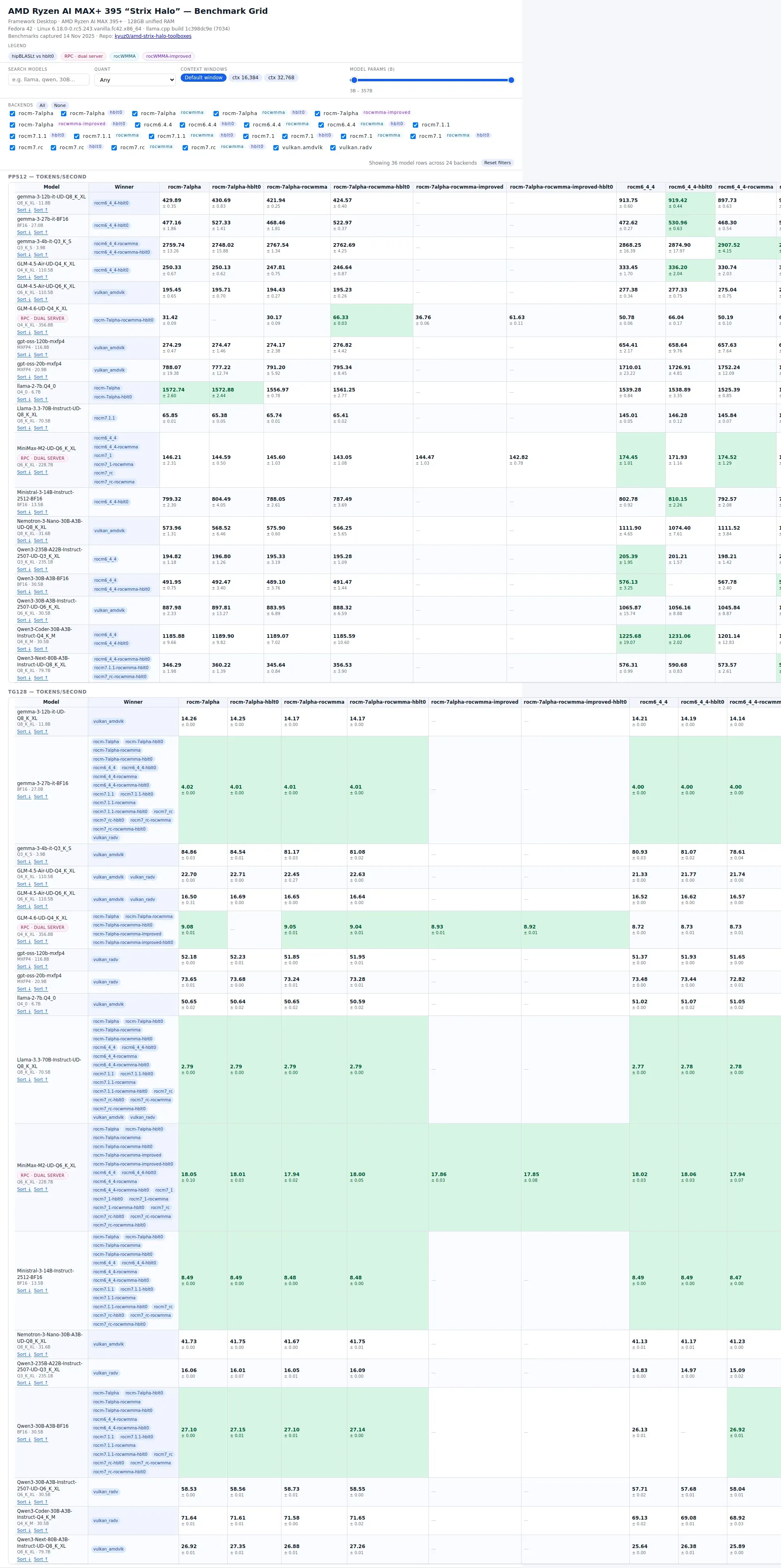Open the kyuz0/amd-strix-halo-toolboxes repo link
The height and width of the screenshot is (1568, 781).
tap(153, 36)
